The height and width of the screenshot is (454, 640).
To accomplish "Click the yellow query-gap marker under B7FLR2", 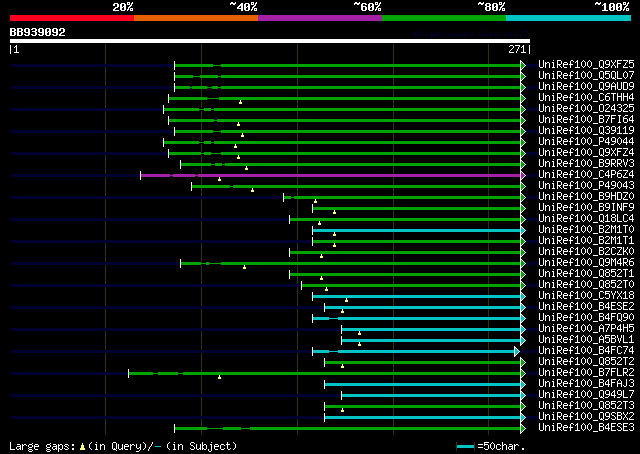I will tap(219, 377).
